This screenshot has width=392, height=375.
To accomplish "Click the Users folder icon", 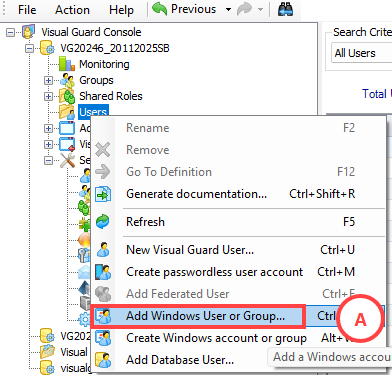I will coord(67,112).
